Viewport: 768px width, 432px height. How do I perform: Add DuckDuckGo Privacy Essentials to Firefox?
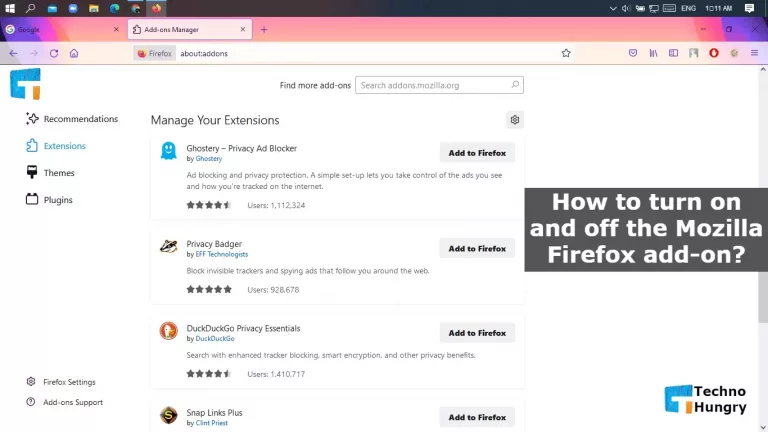[x=477, y=333]
